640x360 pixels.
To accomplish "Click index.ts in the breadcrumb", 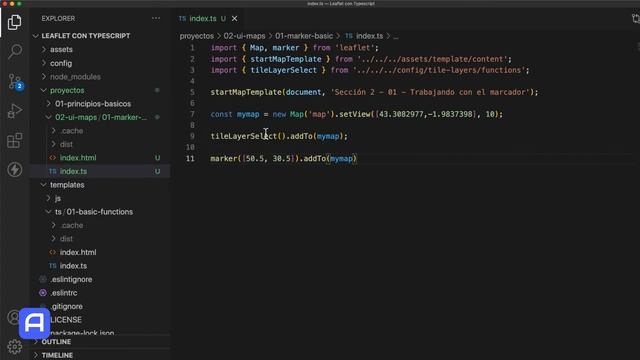I will click(369, 36).
